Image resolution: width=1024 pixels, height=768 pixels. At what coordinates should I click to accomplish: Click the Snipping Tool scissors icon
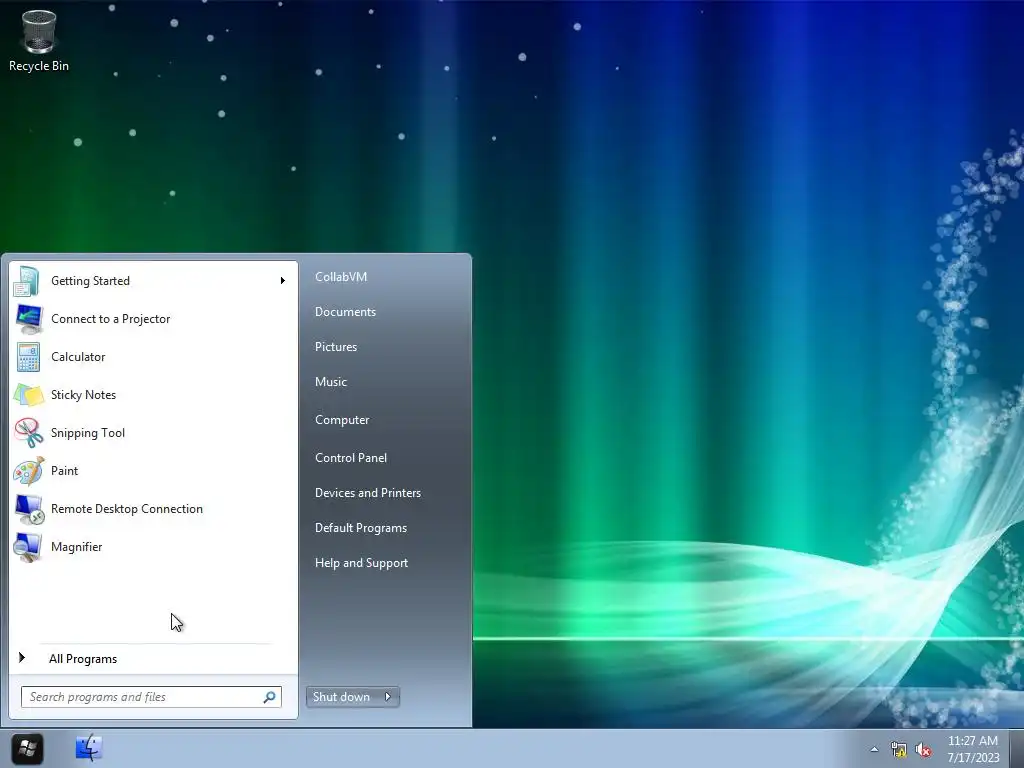(x=28, y=433)
